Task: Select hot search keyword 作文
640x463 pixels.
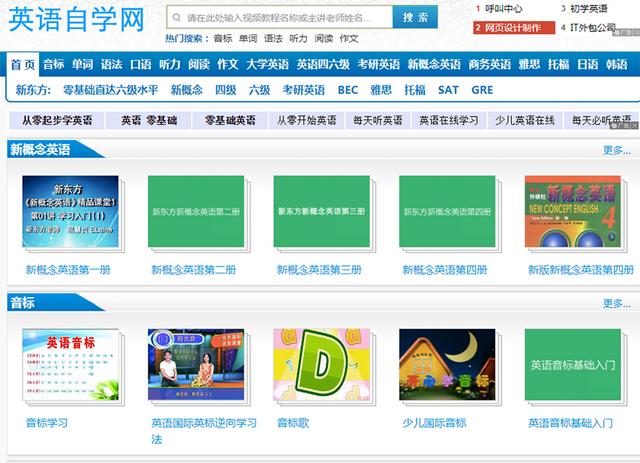Action: coord(349,39)
